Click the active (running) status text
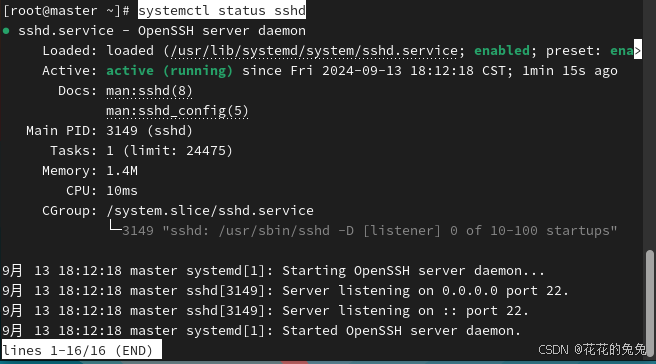The height and width of the screenshot is (364, 656). click(169, 71)
